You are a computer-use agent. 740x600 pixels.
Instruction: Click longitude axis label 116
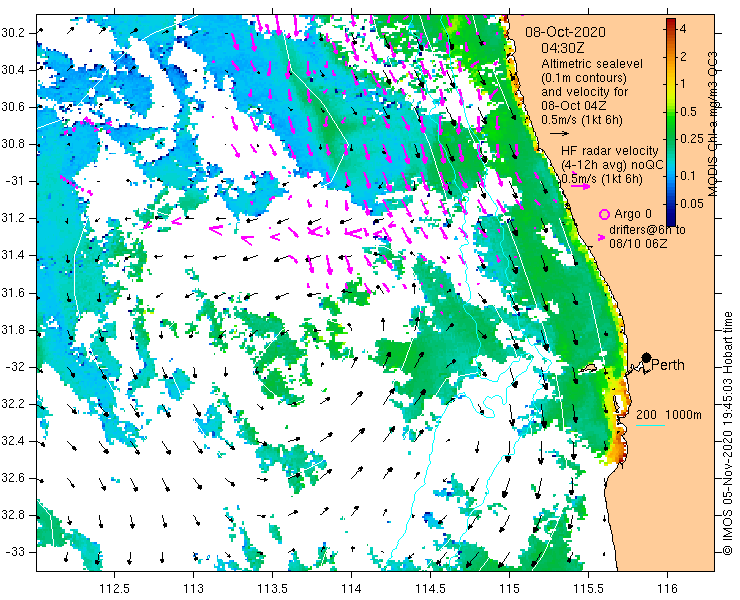point(667,588)
